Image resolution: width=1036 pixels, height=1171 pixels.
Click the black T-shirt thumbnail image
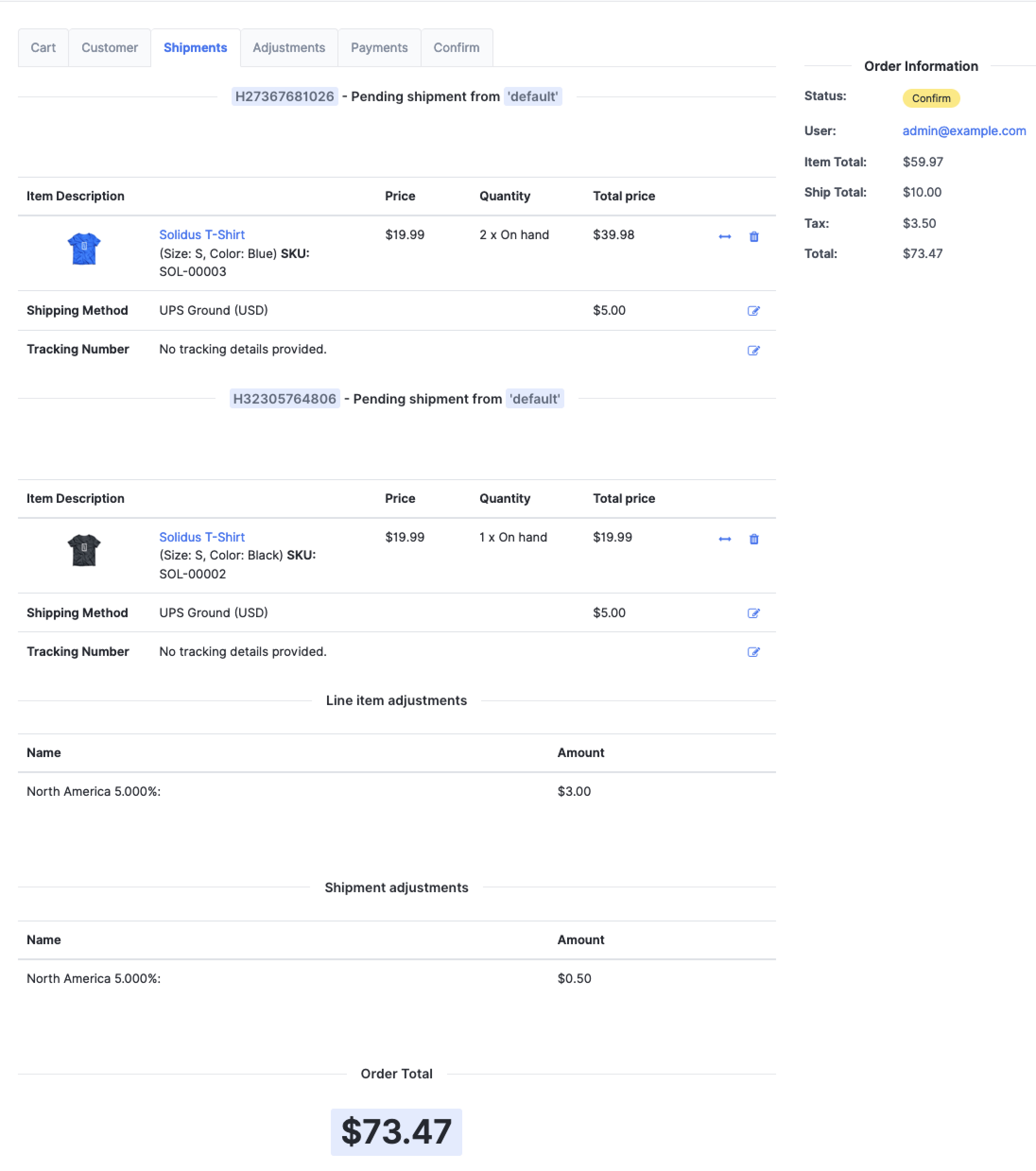pyautogui.click(x=84, y=550)
